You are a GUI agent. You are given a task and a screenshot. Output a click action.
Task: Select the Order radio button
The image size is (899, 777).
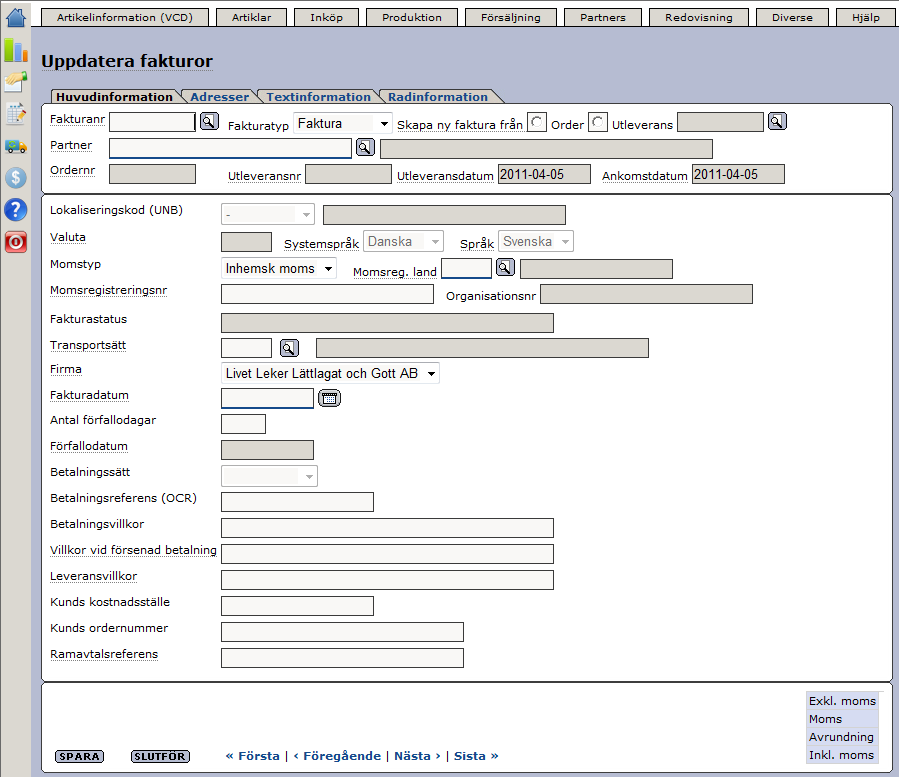pyautogui.click(x=537, y=122)
